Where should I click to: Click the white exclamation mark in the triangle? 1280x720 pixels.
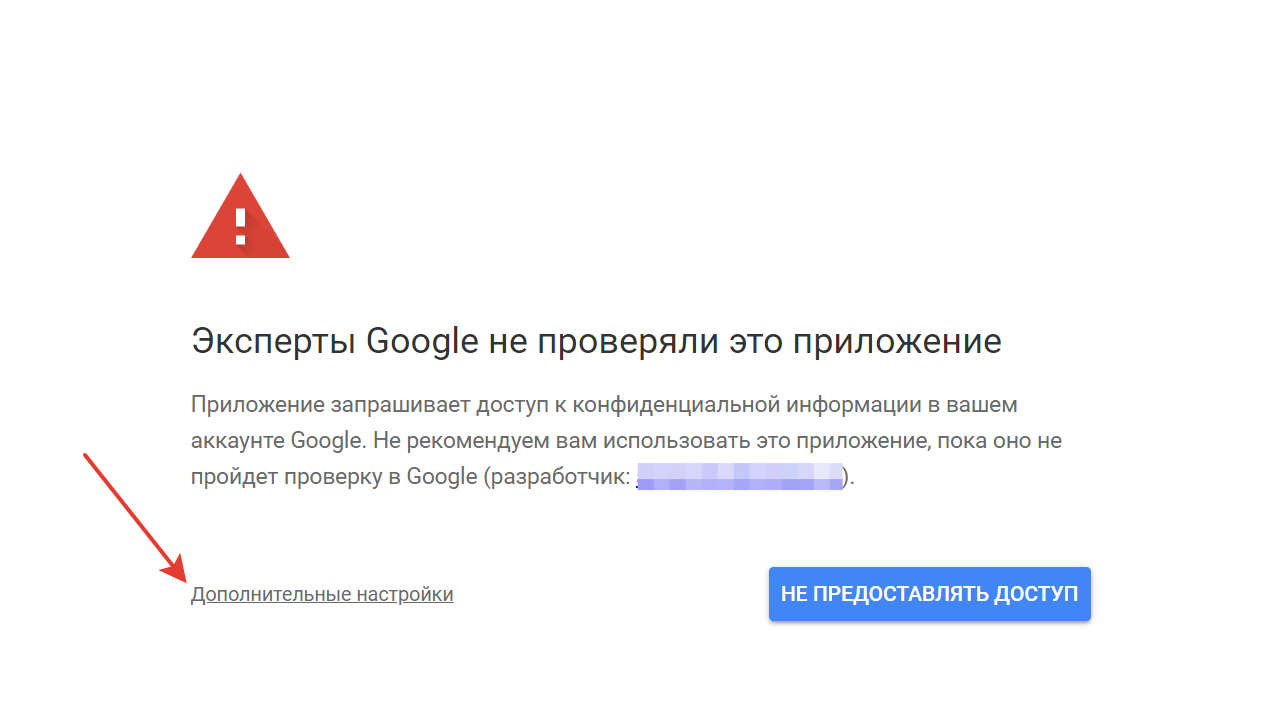tap(240, 226)
